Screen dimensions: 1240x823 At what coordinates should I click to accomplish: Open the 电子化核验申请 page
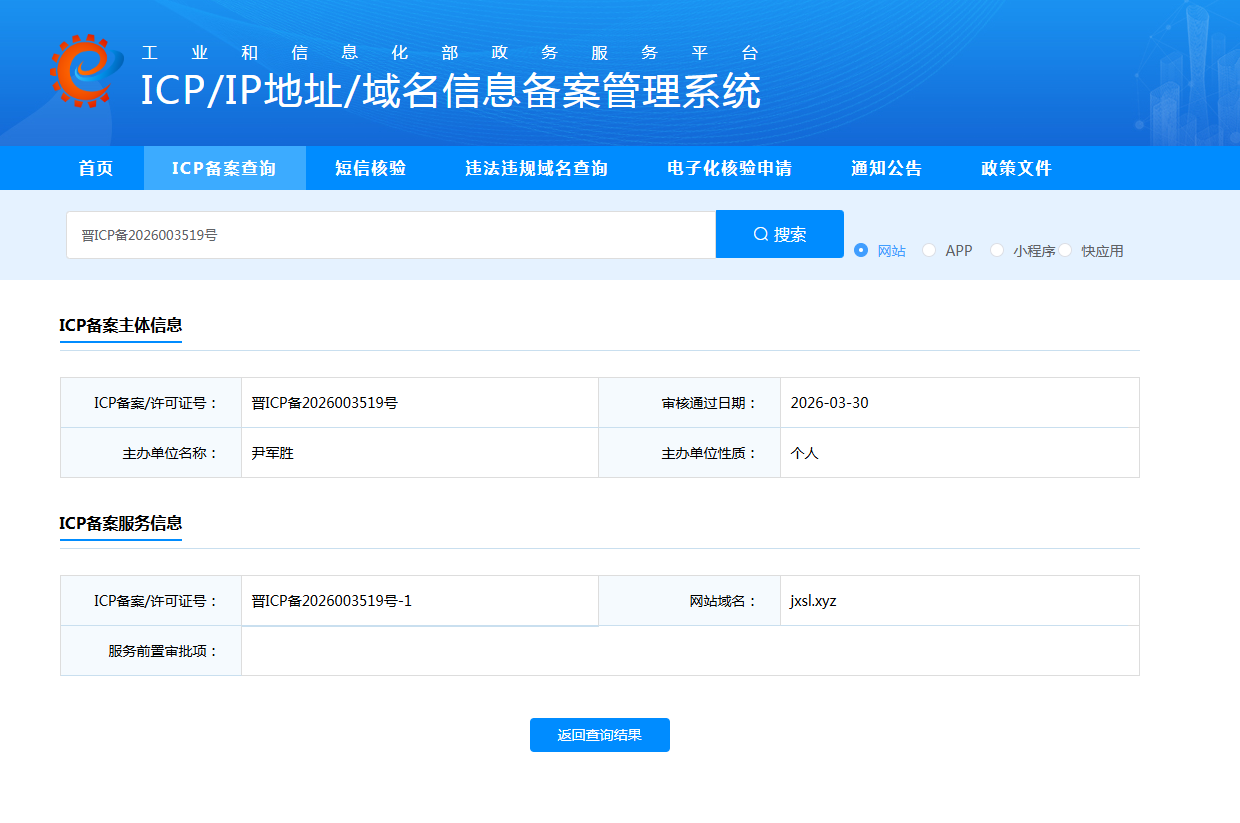(728, 168)
